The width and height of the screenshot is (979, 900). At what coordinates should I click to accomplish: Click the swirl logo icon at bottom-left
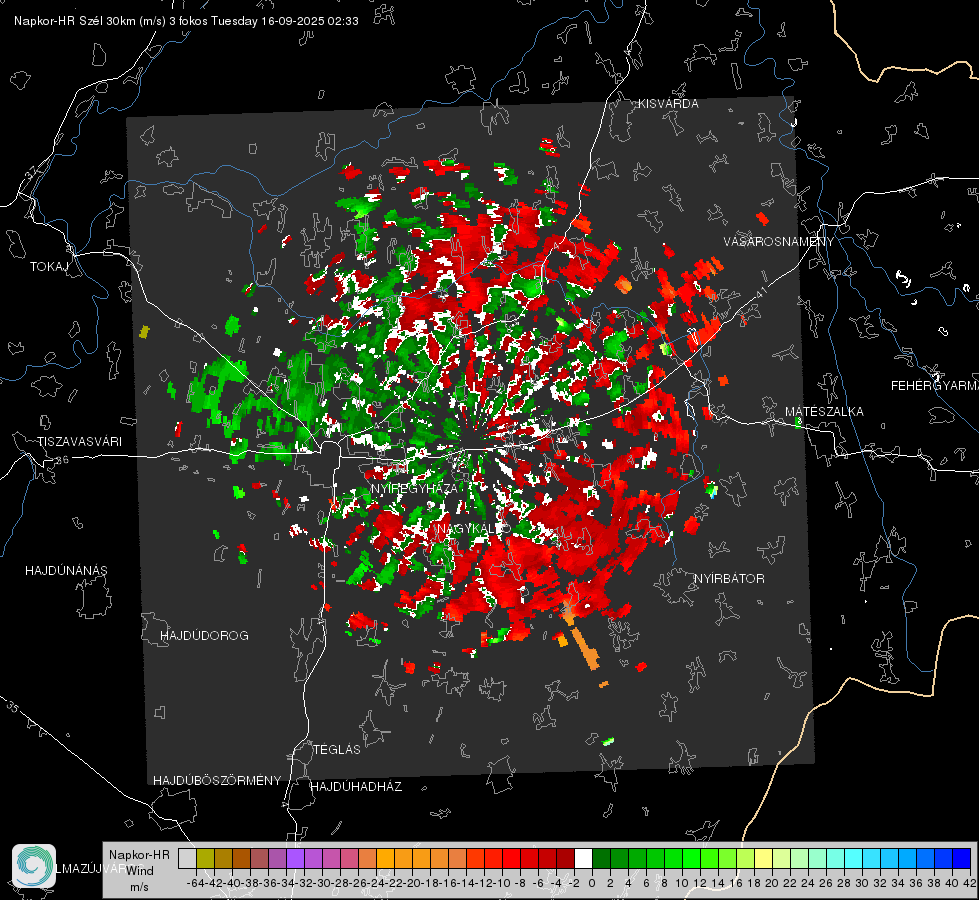tap(34, 866)
